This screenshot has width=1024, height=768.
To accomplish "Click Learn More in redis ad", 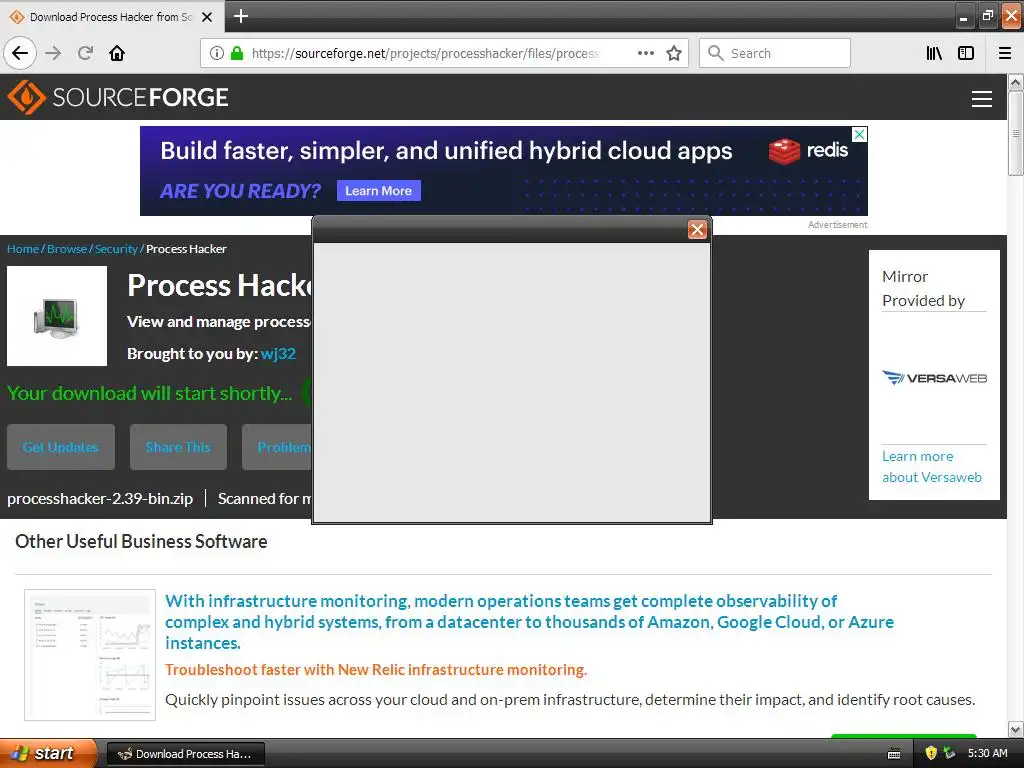I will pyautogui.click(x=379, y=191).
